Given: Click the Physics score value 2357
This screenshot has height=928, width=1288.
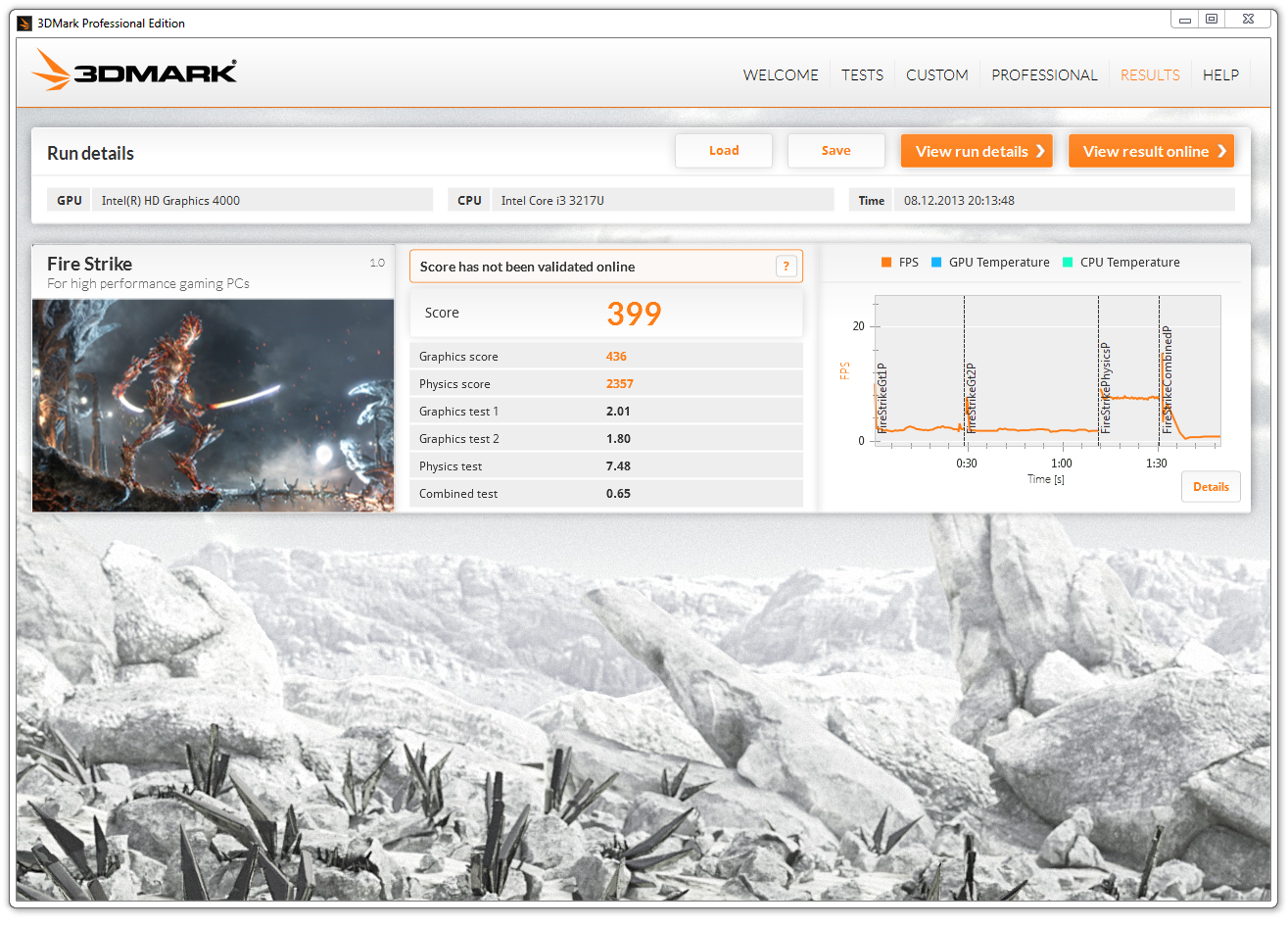Looking at the screenshot, I should pos(620,384).
